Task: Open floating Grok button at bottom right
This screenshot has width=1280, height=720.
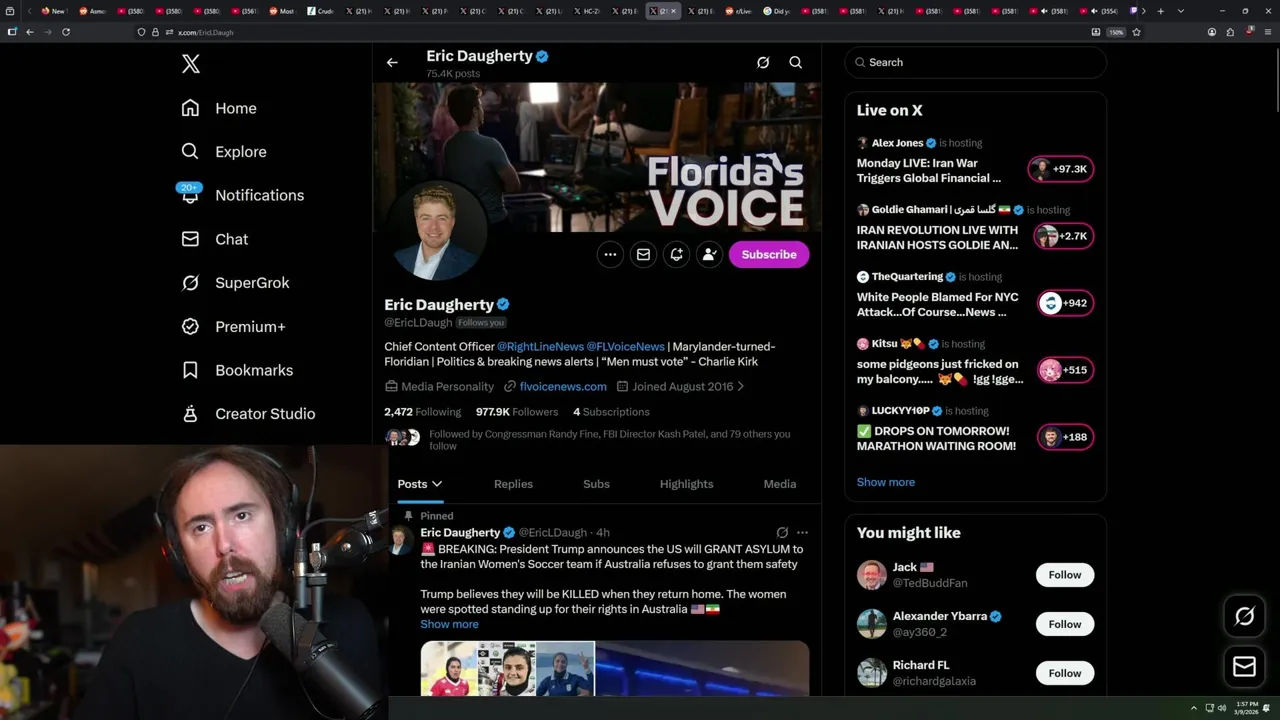Action: [x=1245, y=617]
